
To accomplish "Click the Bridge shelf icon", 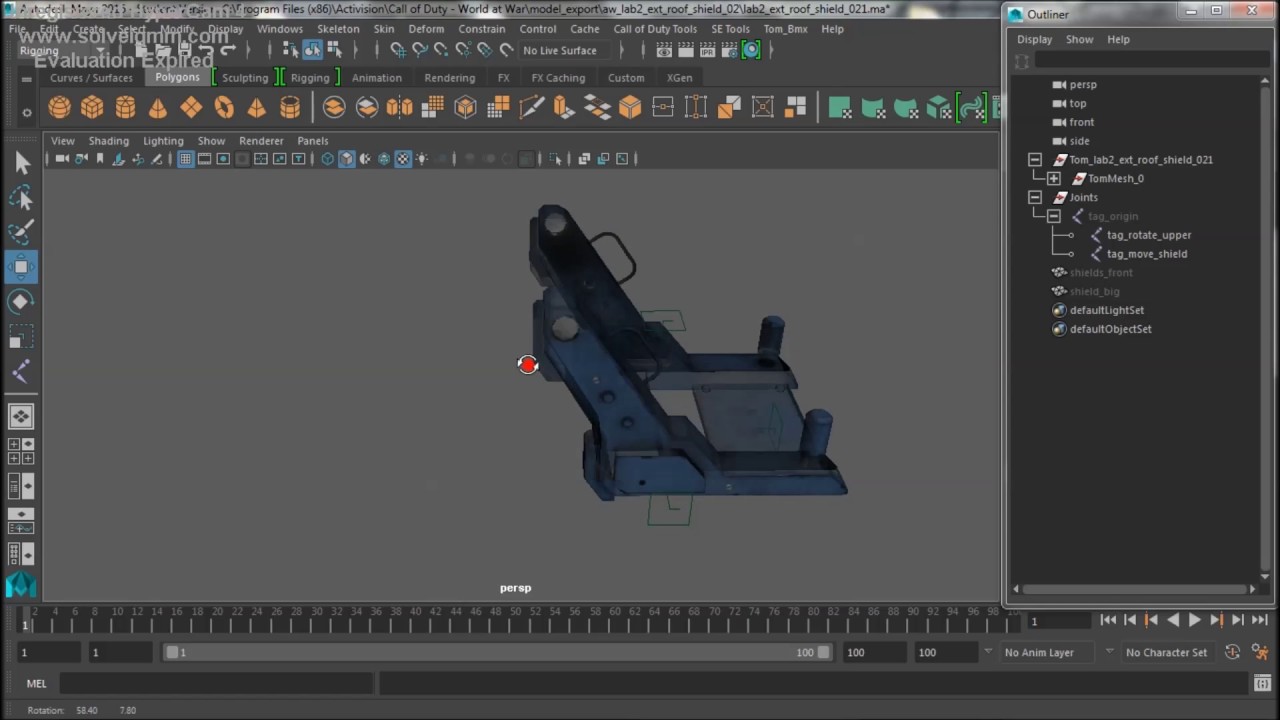I will tap(597, 107).
